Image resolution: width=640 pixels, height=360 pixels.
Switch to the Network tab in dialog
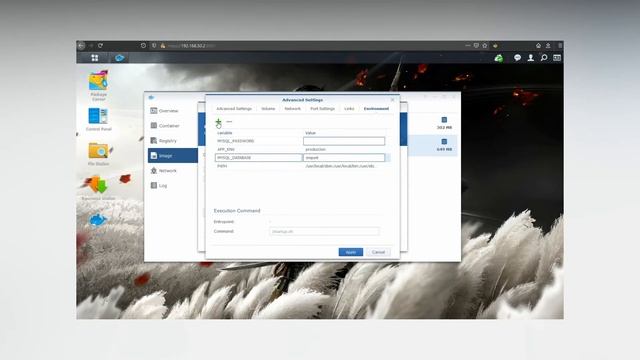[293, 109]
